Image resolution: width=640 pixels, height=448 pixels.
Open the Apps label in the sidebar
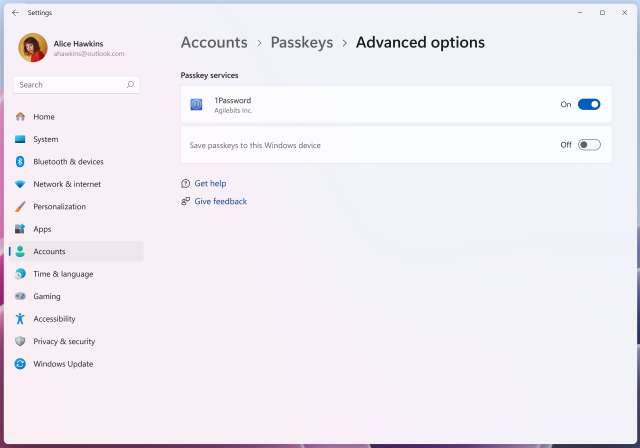[42, 229]
